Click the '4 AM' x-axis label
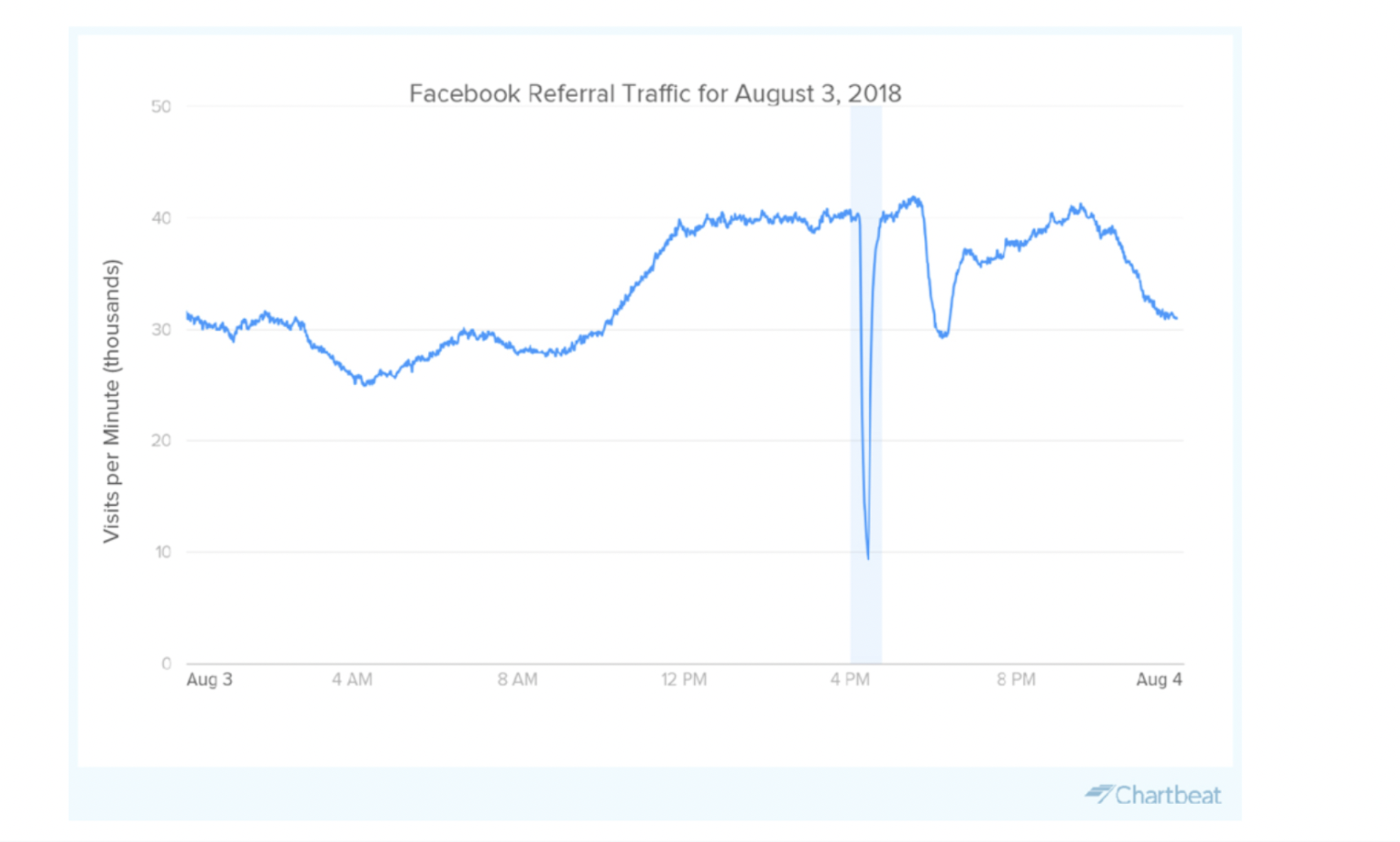The width and height of the screenshot is (1400, 842). [352, 680]
